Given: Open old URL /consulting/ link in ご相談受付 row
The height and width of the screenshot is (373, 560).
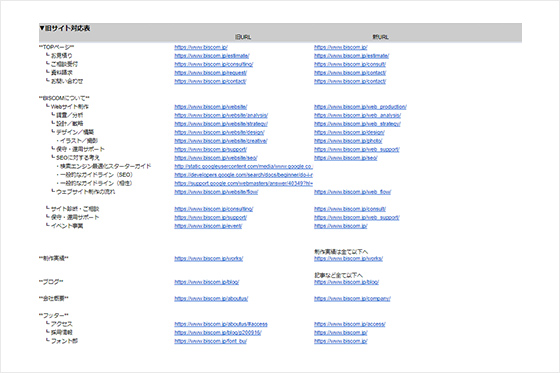Looking at the screenshot, I should (214, 64).
